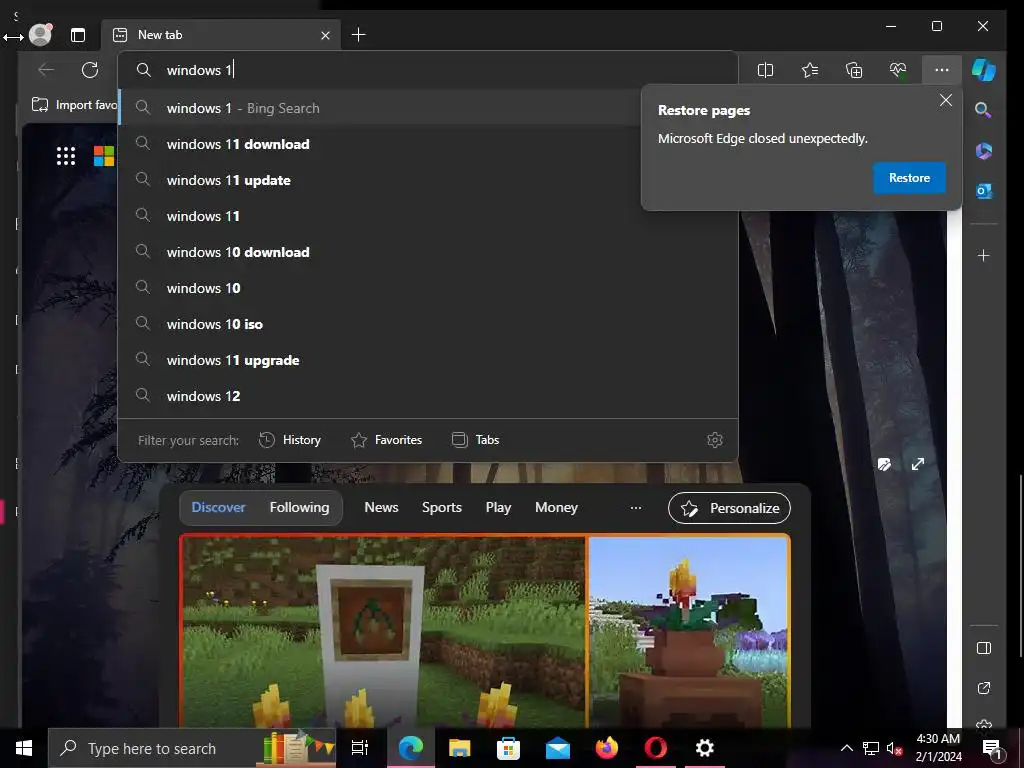Screen dimensions: 1024x768
Task: Open Microsoft 365 sidebar icon
Action: (984, 151)
